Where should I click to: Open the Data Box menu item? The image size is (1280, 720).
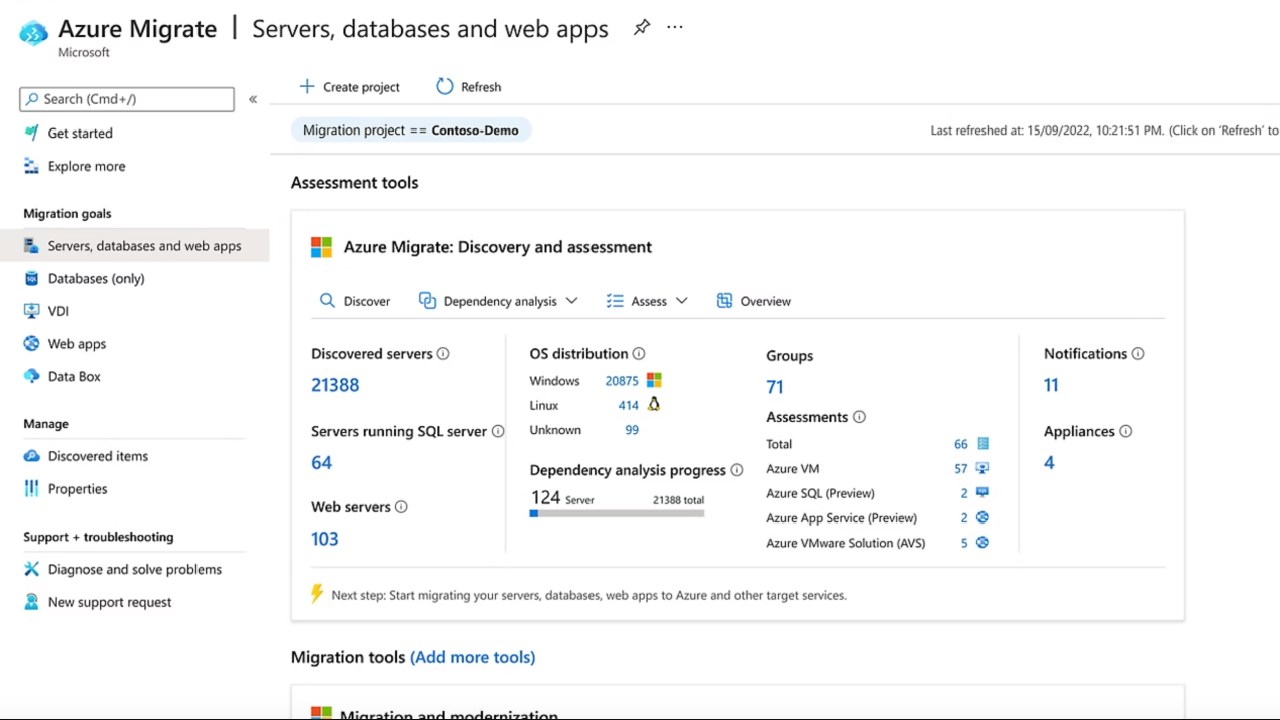[74, 376]
